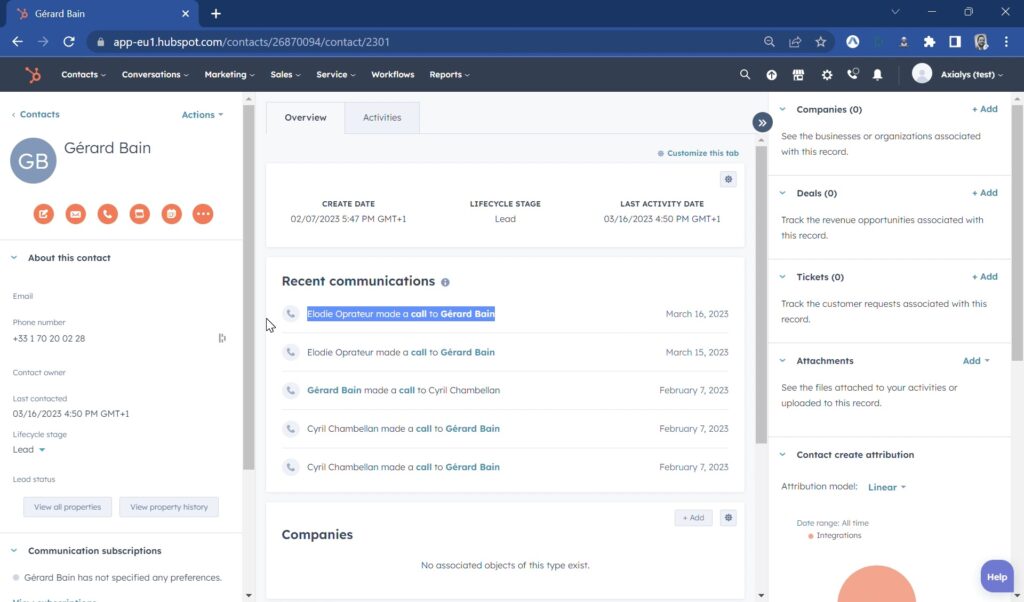1024x602 pixels.
Task: Open HubSpot settings gear in navbar
Action: 827,75
